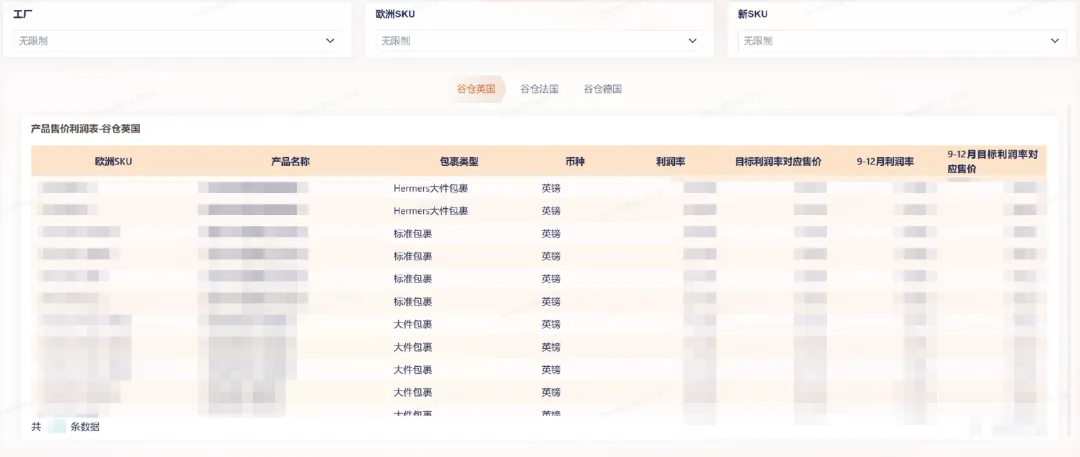Screen dimensions: 1080x457
Task: Click the 欧洲SKU table column header
Action: pyautogui.click(x=113, y=161)
